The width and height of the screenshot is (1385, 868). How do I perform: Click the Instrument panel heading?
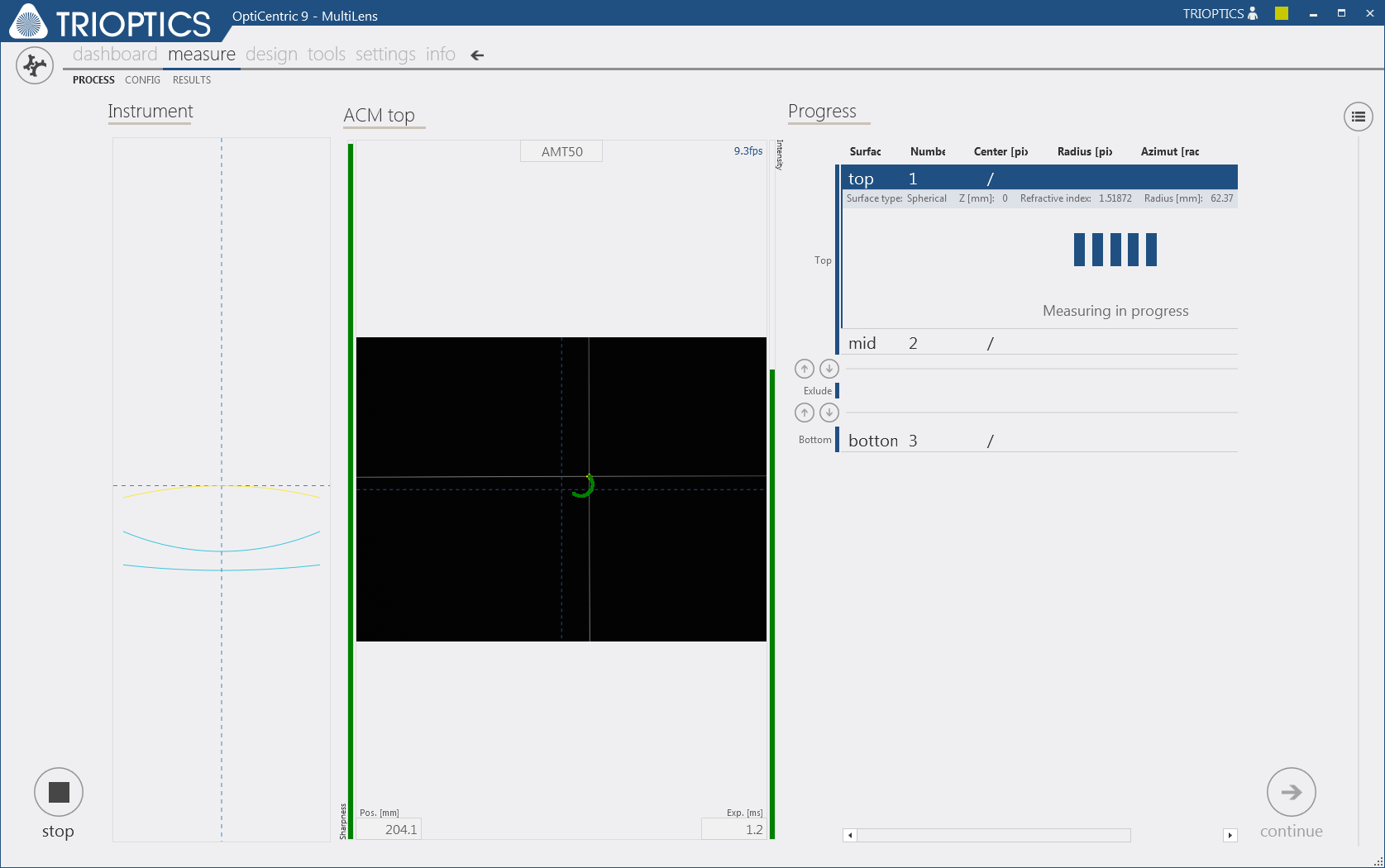(x=150, y=111)
